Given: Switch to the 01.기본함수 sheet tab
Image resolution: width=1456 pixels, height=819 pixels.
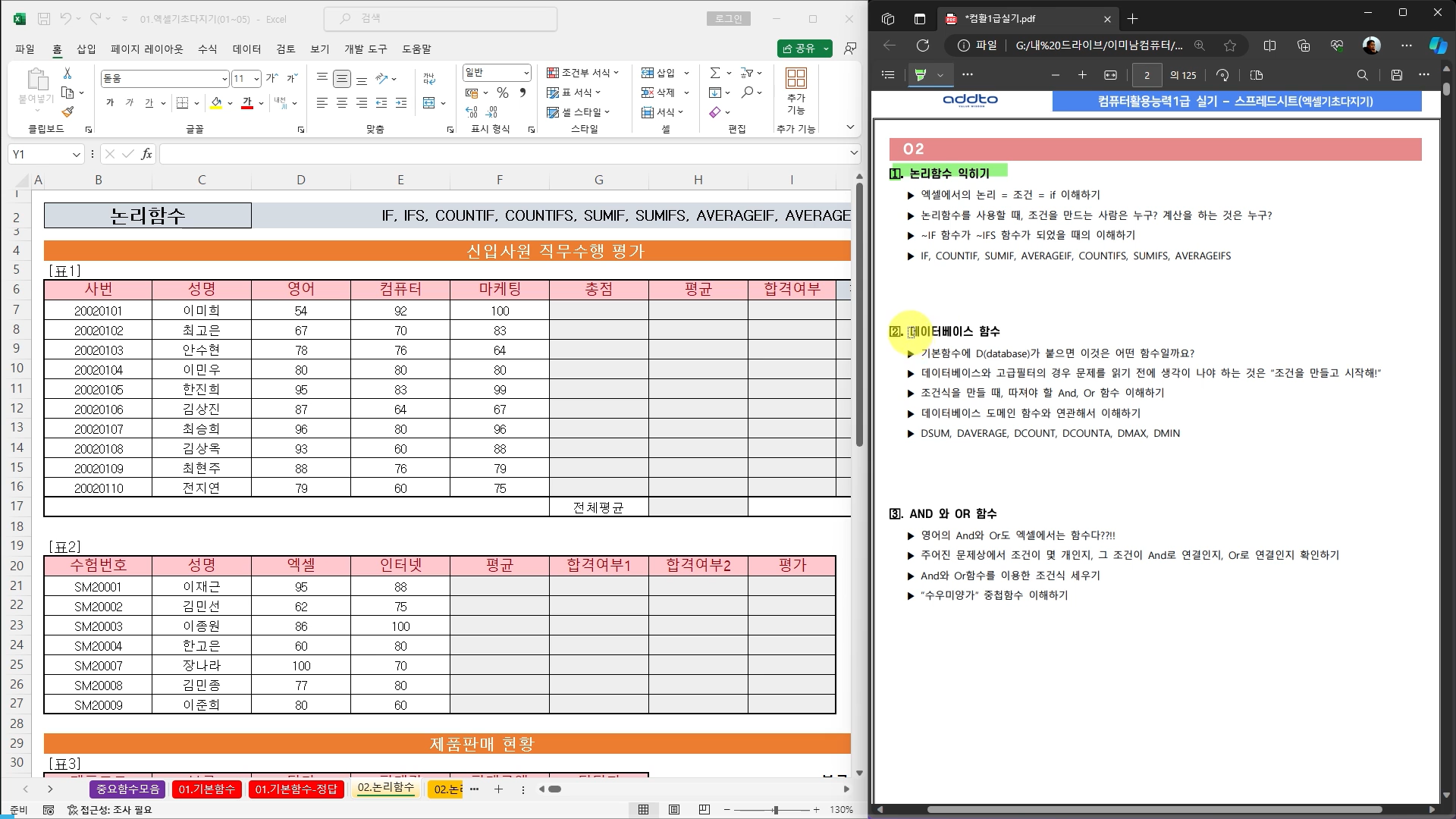Looking at the screenshot, I should click(x=206, y=789).
